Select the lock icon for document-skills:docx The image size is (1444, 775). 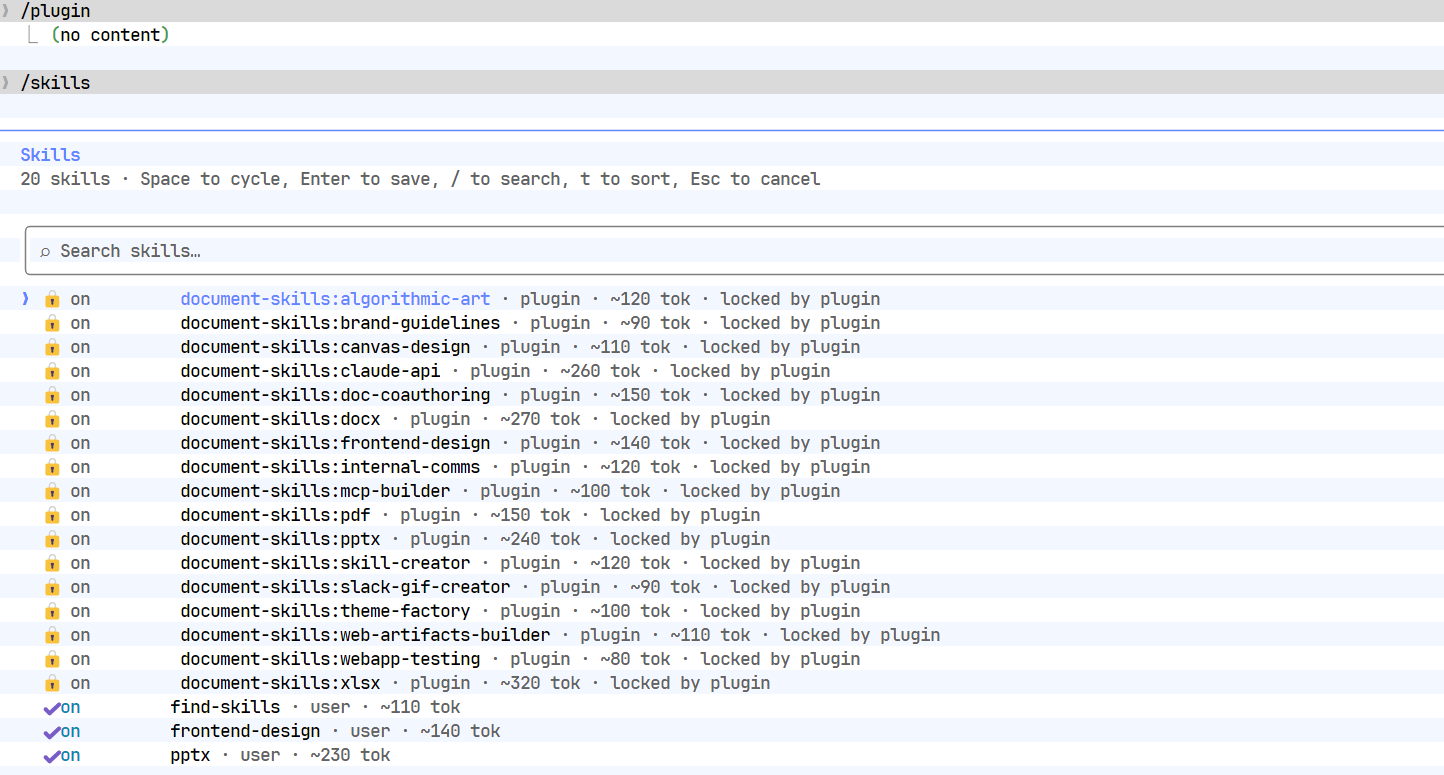pyautogui.click(x=52, y=419)
